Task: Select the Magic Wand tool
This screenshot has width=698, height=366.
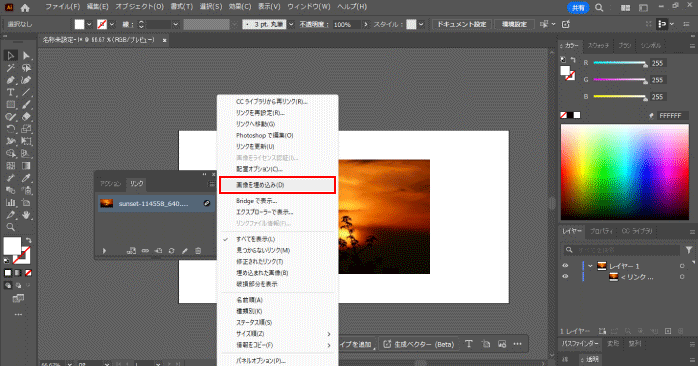Action: (11, 68)
